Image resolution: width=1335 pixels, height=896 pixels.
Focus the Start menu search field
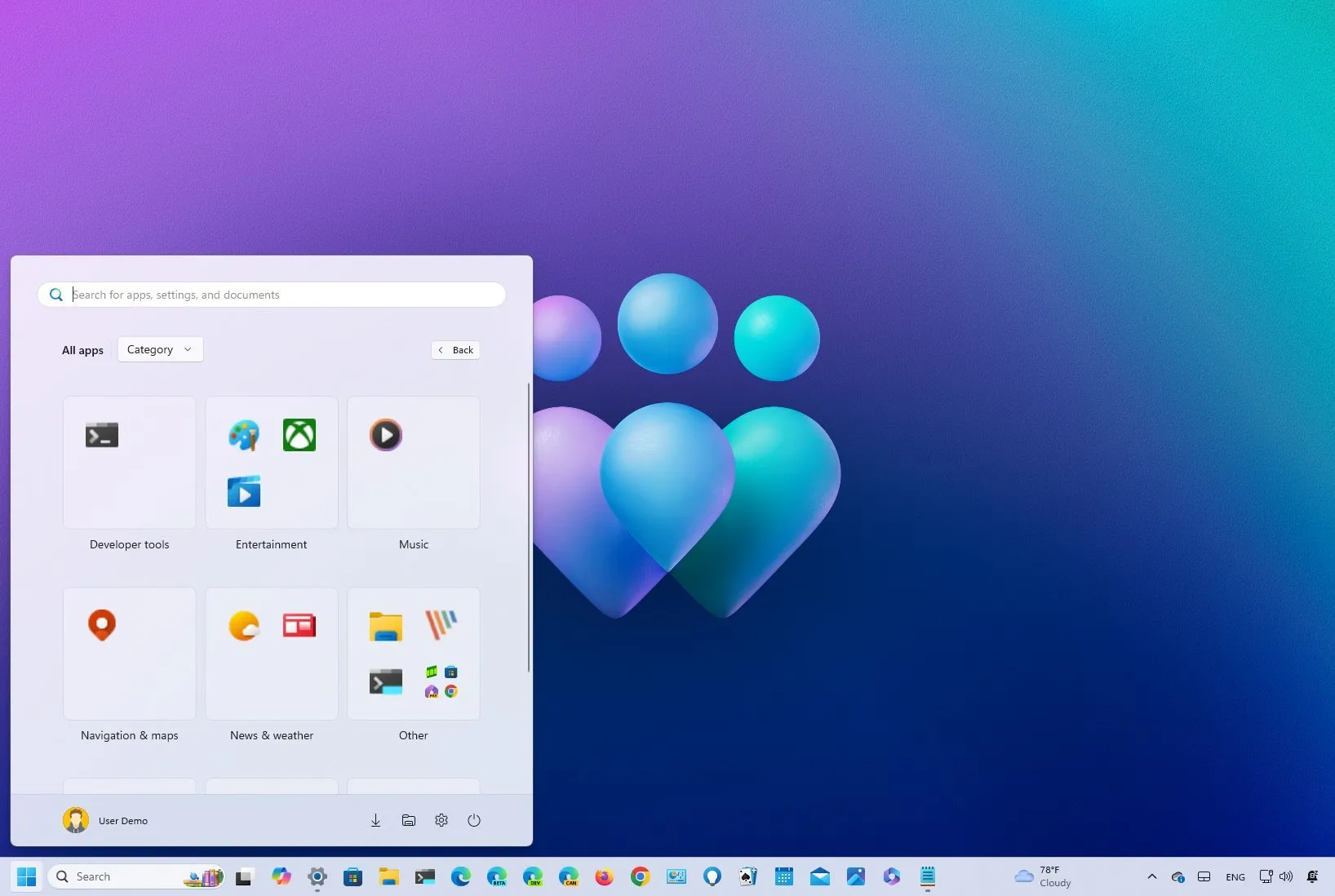[272, 295]
